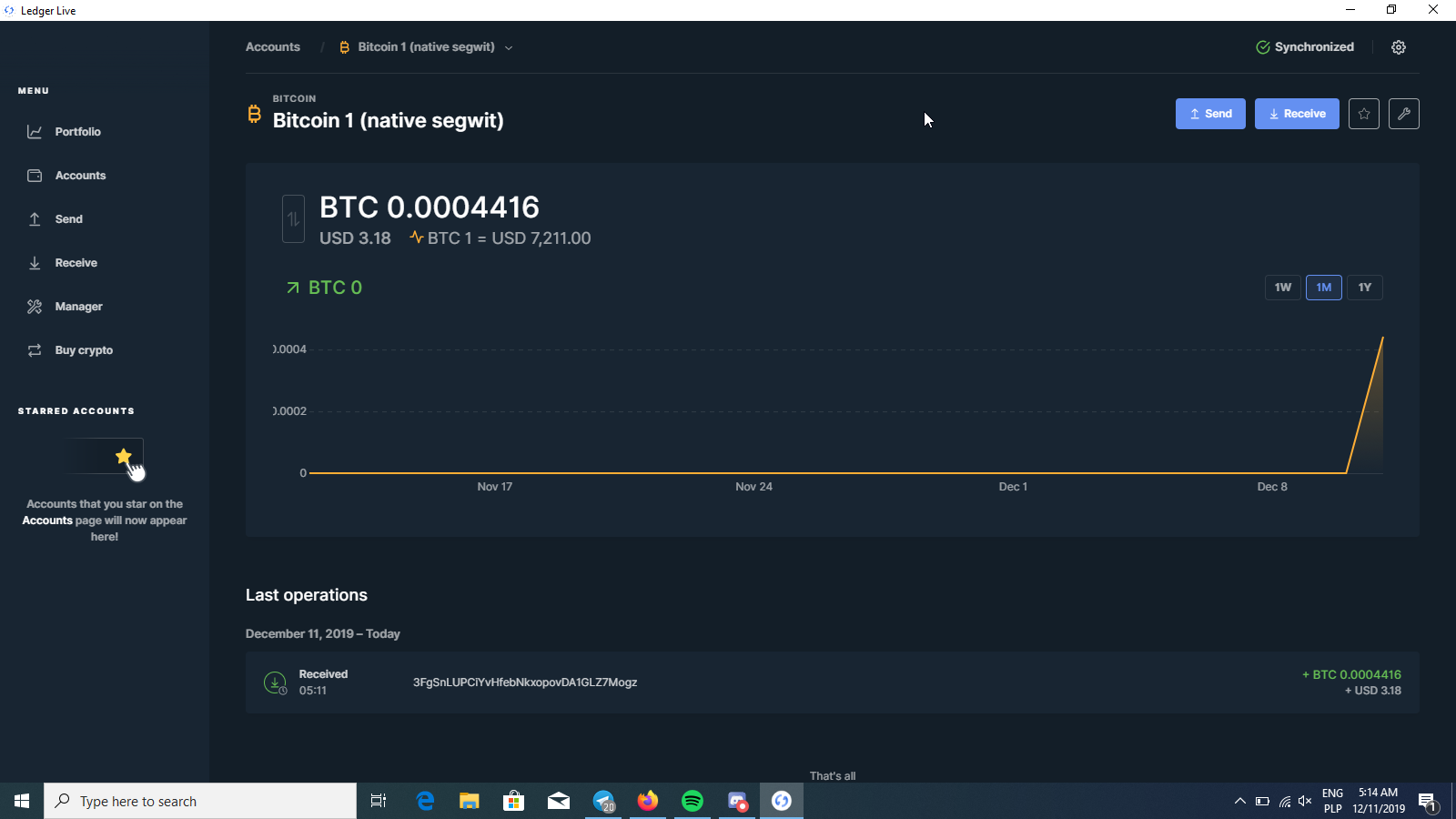Expand the Bitcoin 1 account breadcrumb dropdown
The width and height of the screenshot is (1456, 819).
pos(509,48)
